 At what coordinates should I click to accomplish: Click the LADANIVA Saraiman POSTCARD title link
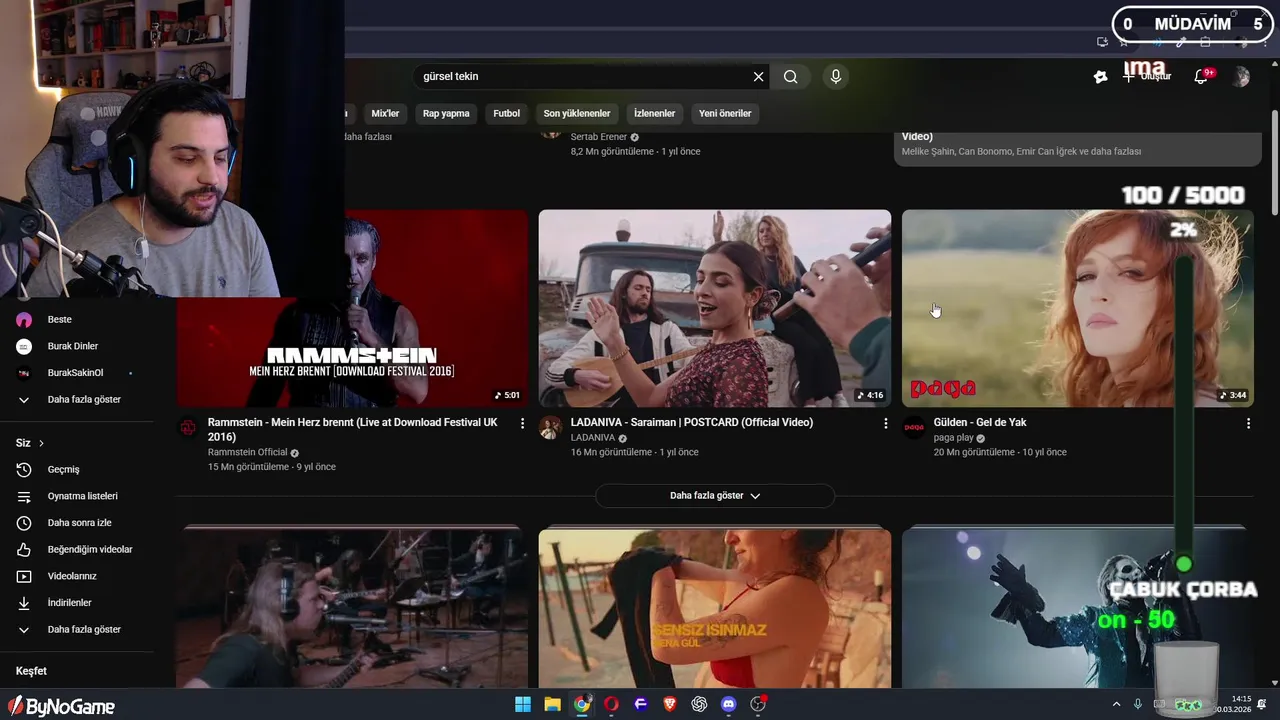pos(692,423)
